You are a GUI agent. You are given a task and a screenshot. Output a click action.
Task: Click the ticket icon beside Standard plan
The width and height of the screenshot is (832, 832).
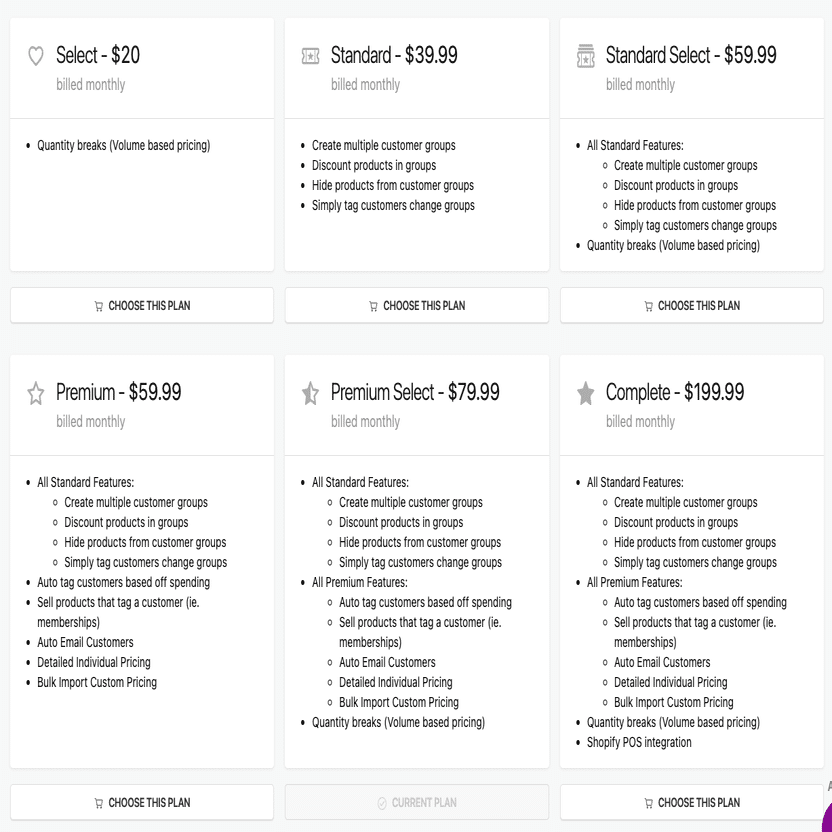point(311,57)
